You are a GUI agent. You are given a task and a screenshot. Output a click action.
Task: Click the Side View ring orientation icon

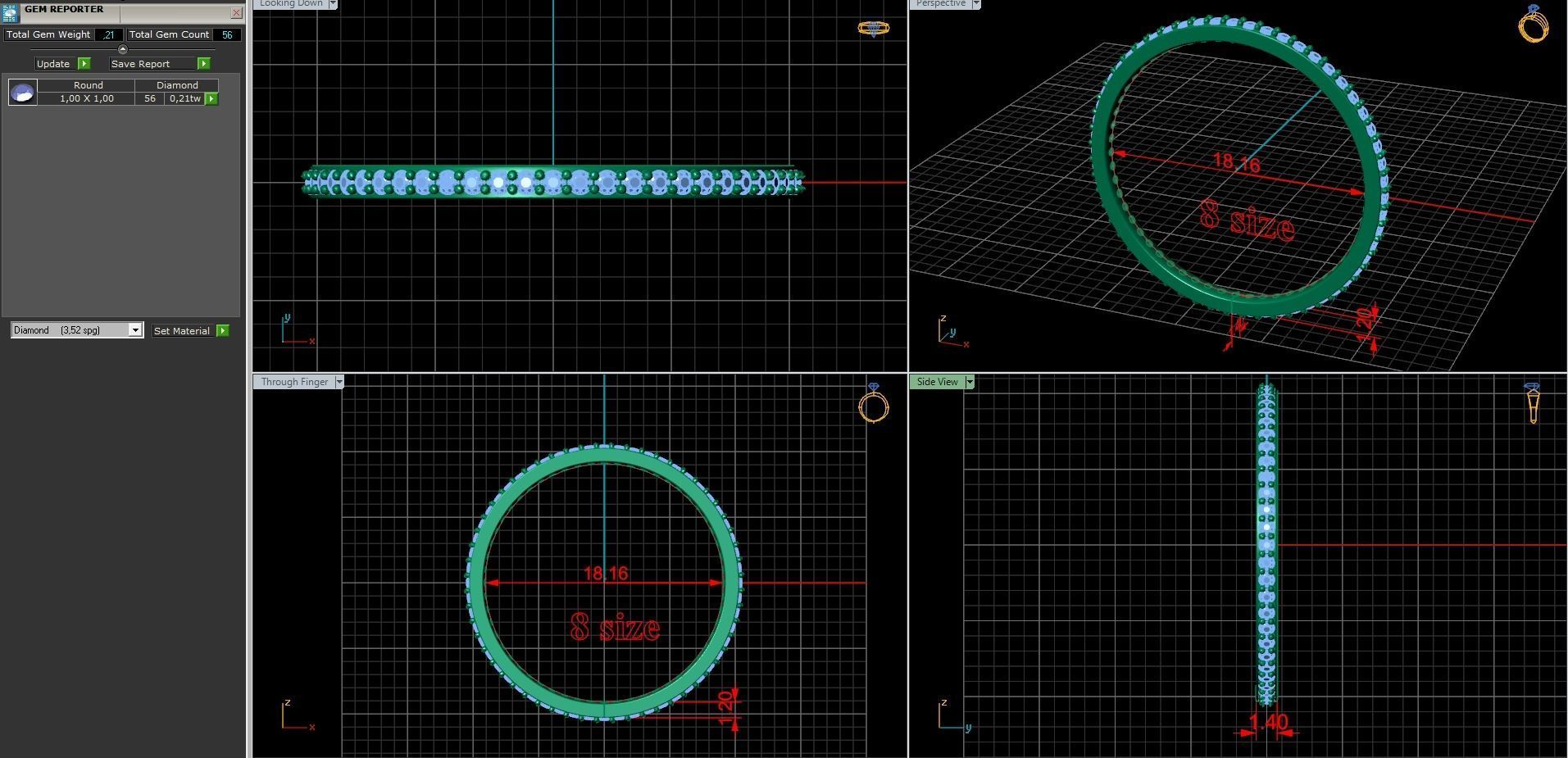click(x=1532, y=403)
